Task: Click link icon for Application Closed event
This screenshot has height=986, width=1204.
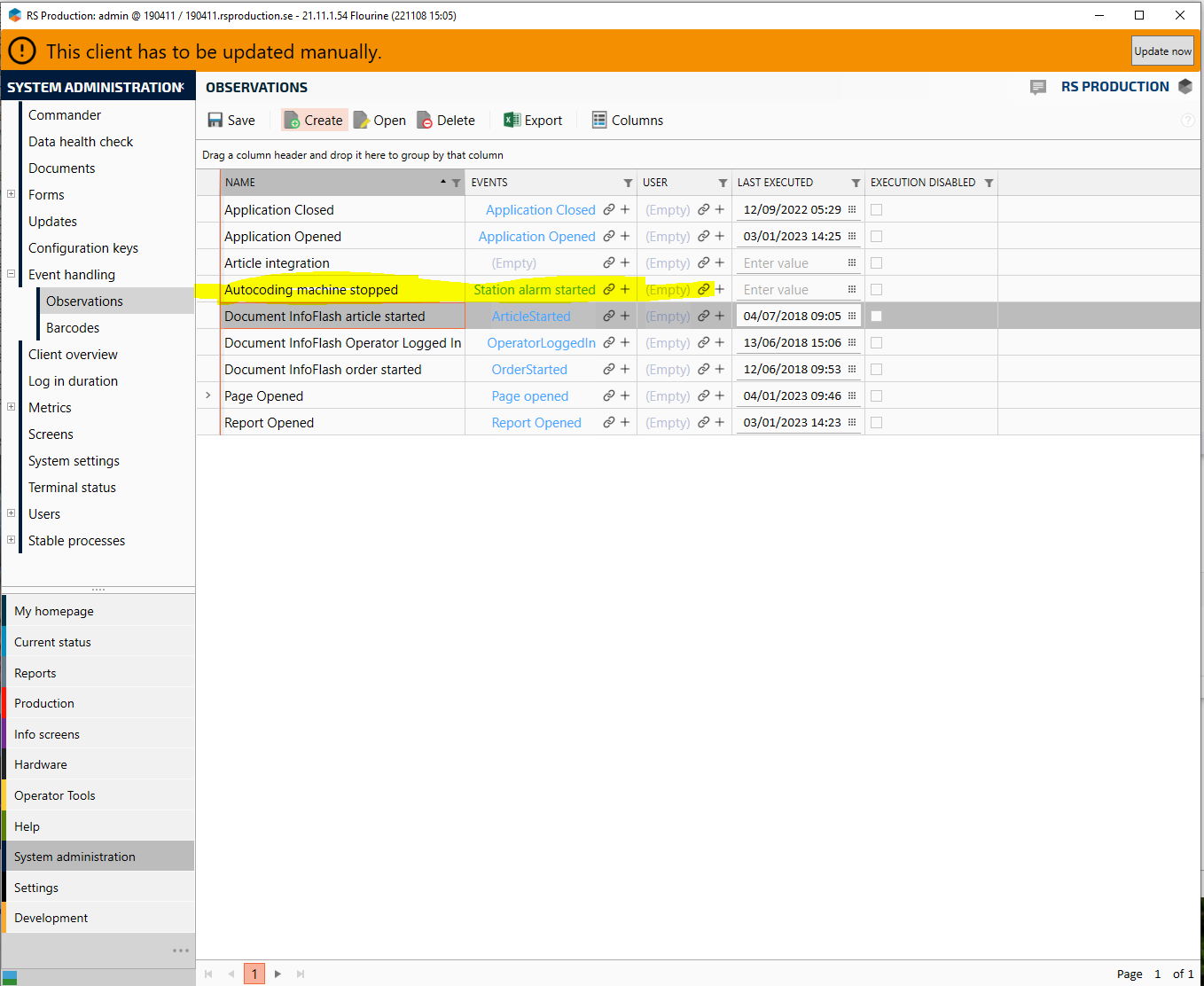Action: pos(609,210)
